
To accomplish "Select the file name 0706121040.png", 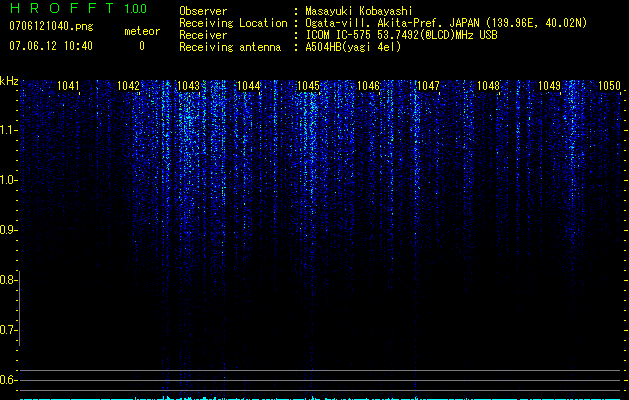I will coord(51,26).
